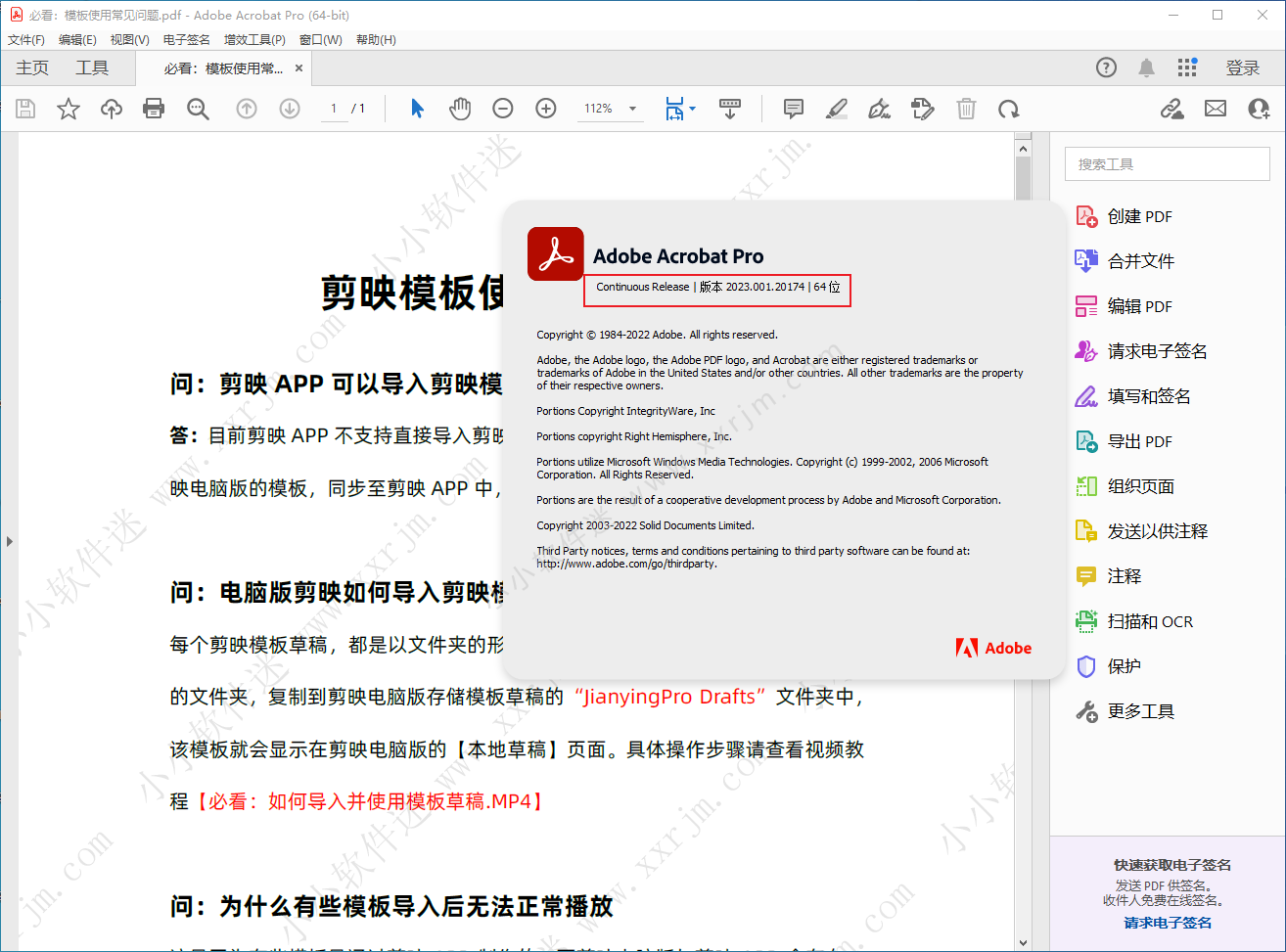Open the 扫描和 OCR tool
1286x952 pixels.
click(x=1134, y=621)
